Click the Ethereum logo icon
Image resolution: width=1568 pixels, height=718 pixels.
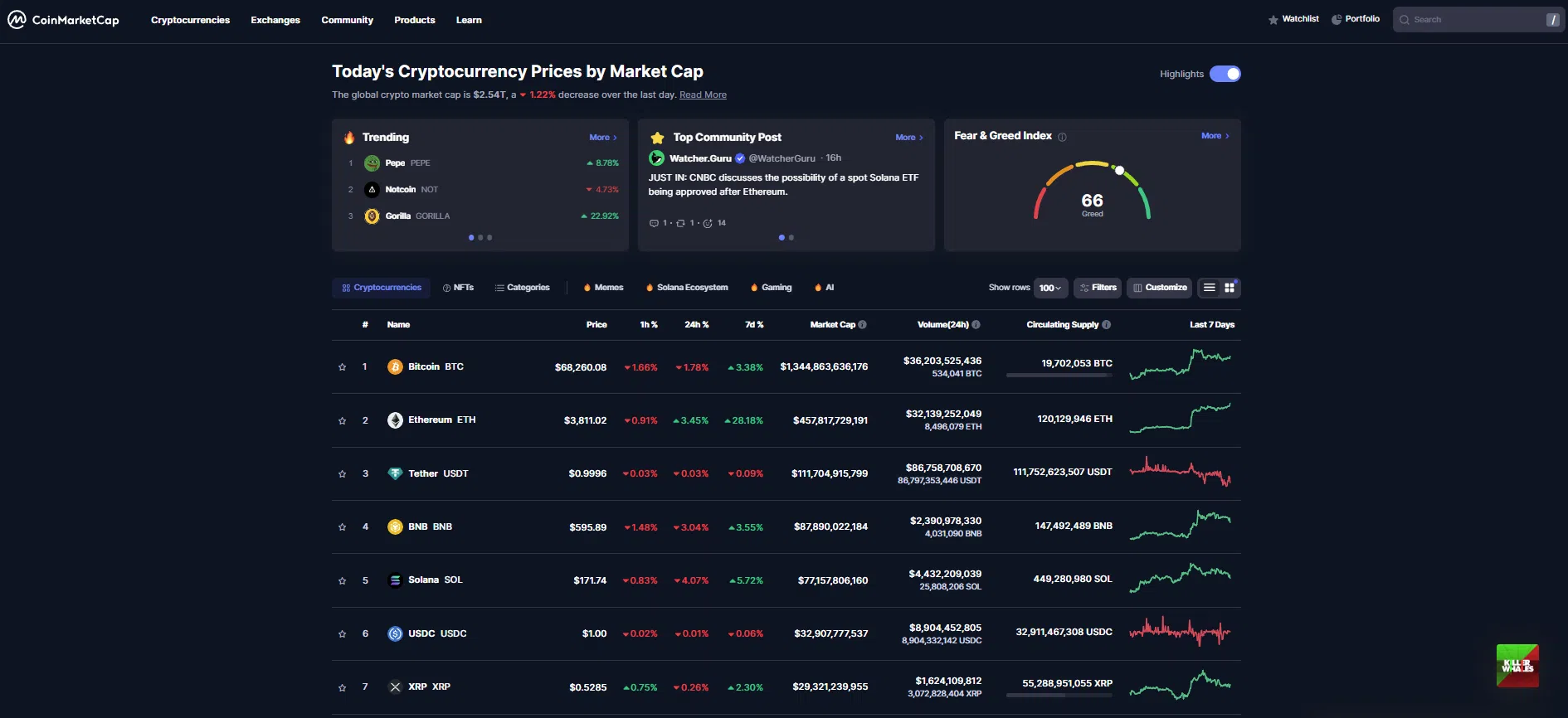tap(396, 420)
